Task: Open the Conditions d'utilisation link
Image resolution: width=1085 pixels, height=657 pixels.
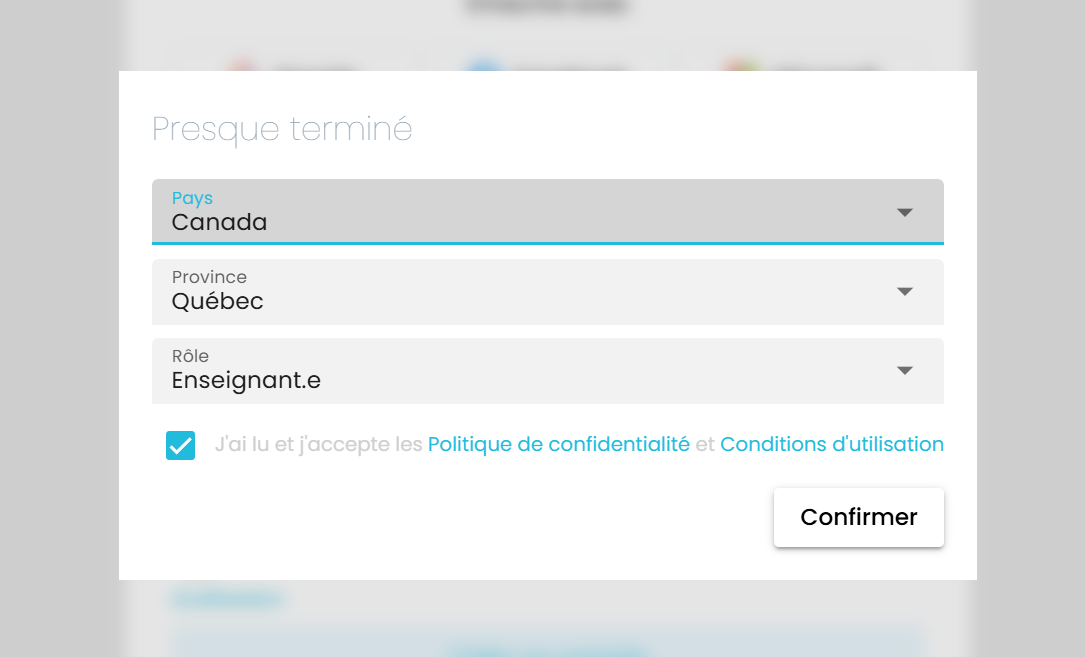Action: (831, 445)
